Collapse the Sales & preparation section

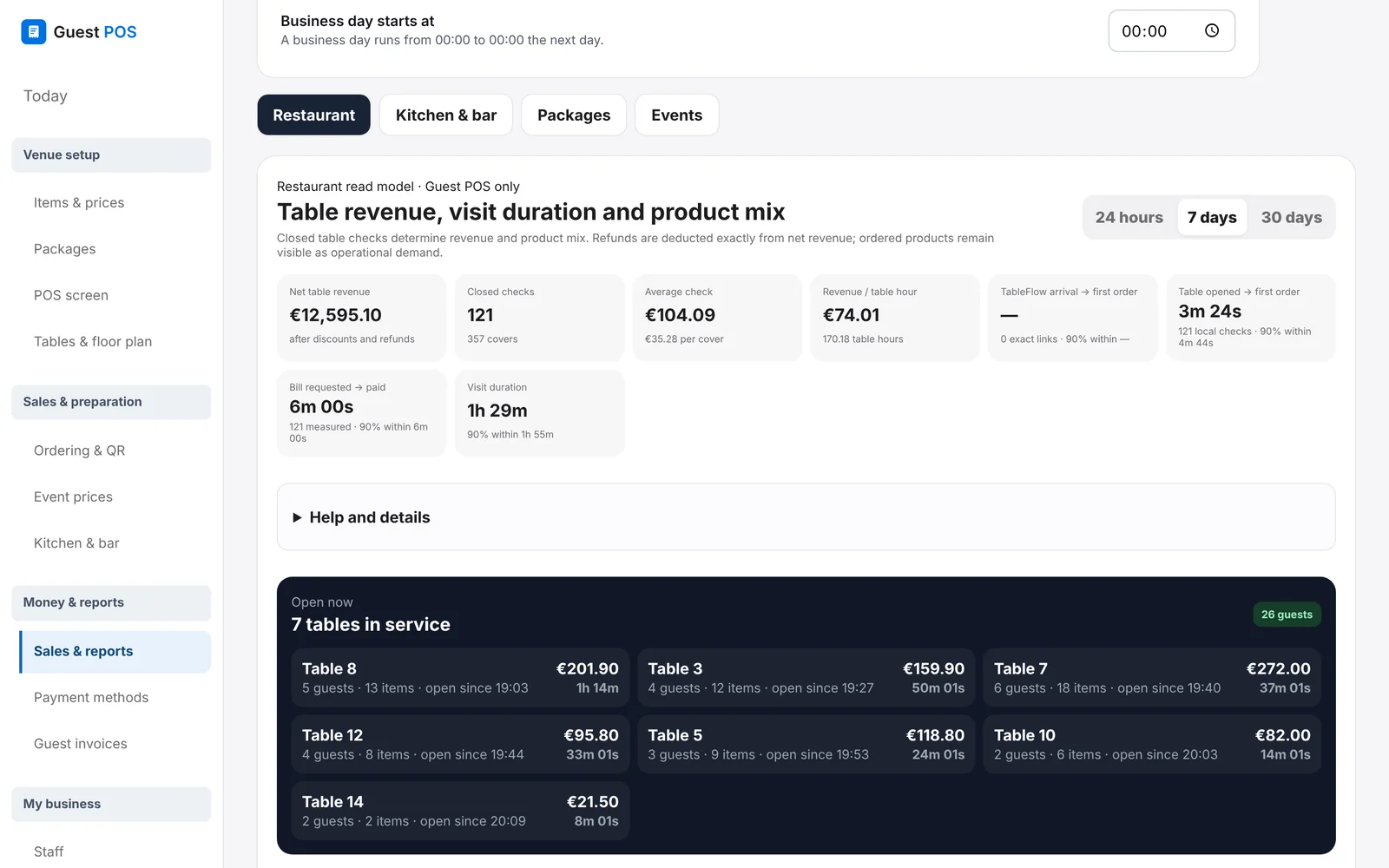coord(111,402)
